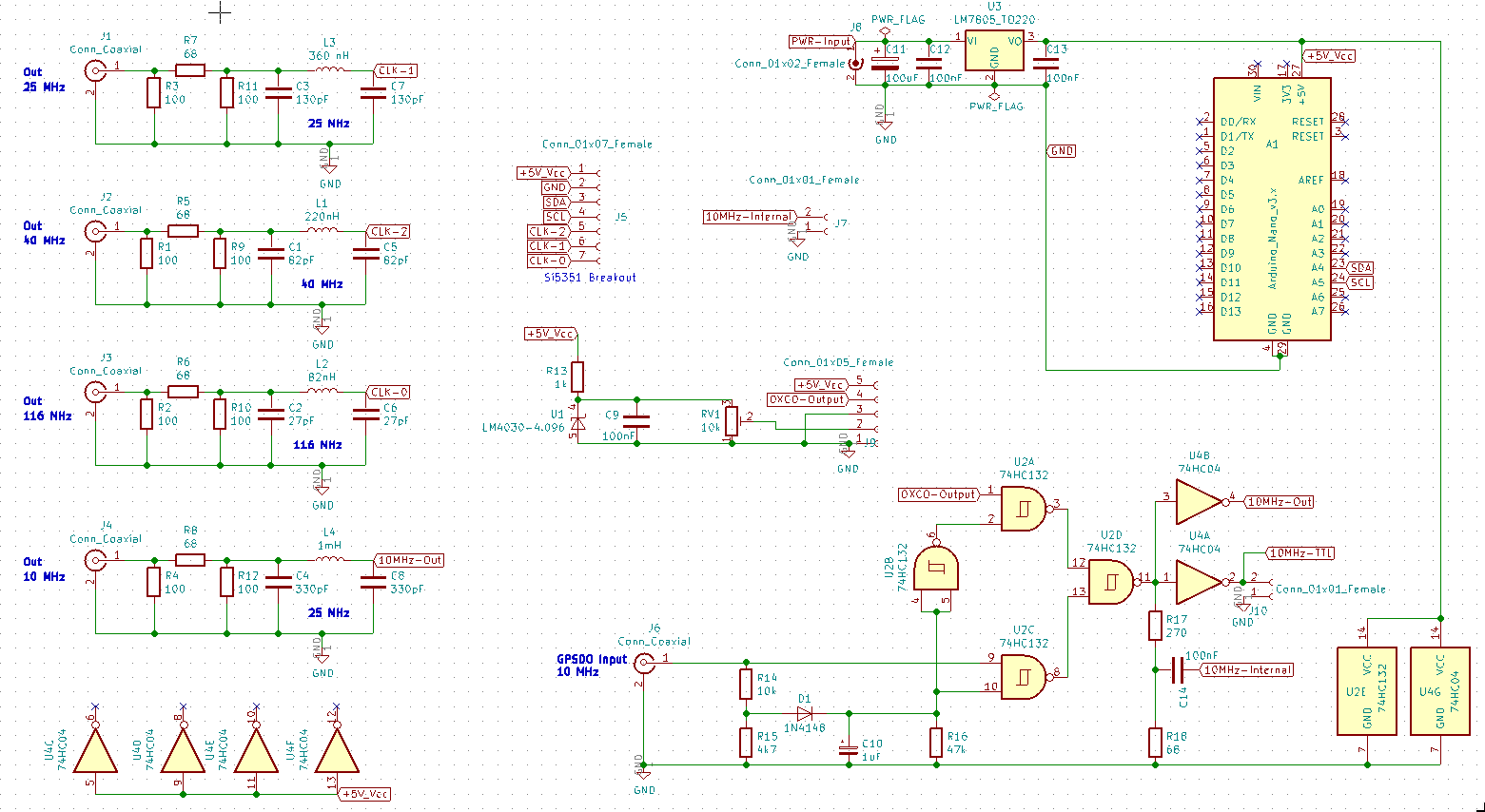Pick the J2 coaxial connector symbol
The image size is (1485, 812).
click(96, 231)
